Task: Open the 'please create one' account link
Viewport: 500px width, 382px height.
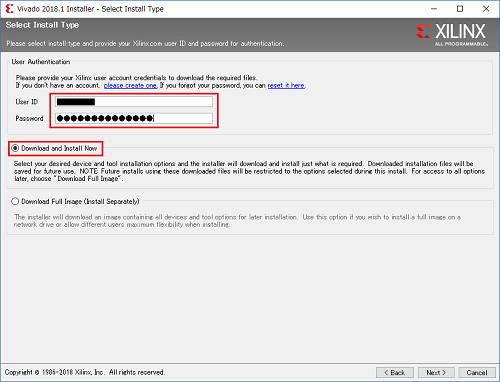Action: coord(130,86)
